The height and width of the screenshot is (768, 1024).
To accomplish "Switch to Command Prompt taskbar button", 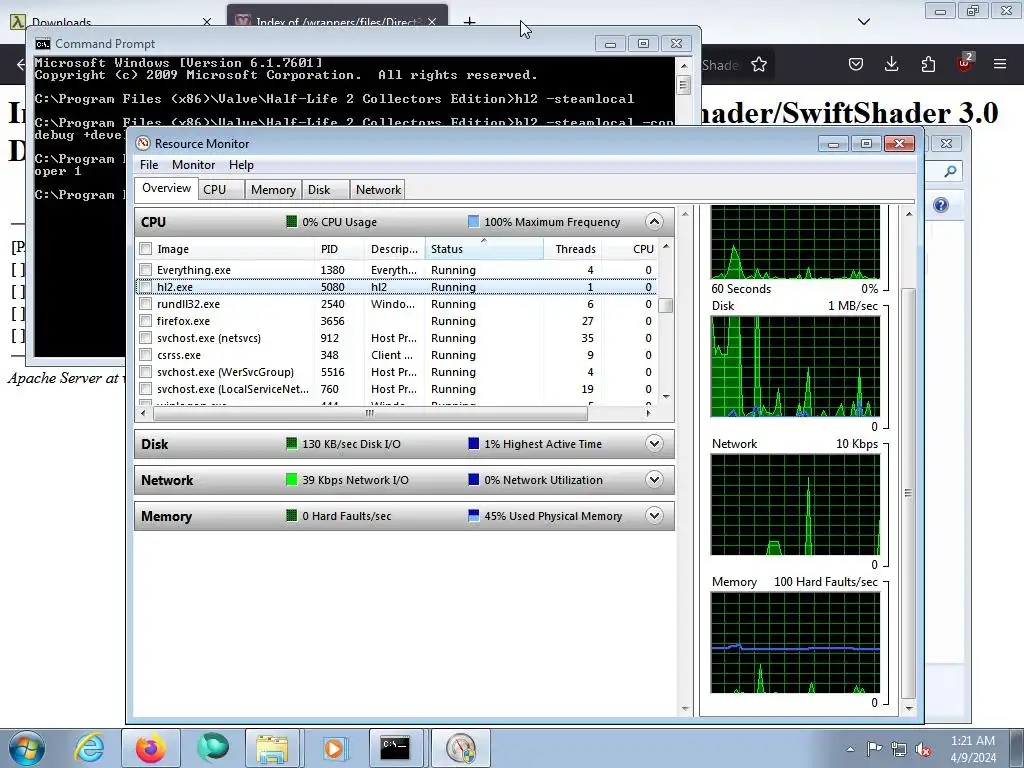I will click(x=396, y=748).
